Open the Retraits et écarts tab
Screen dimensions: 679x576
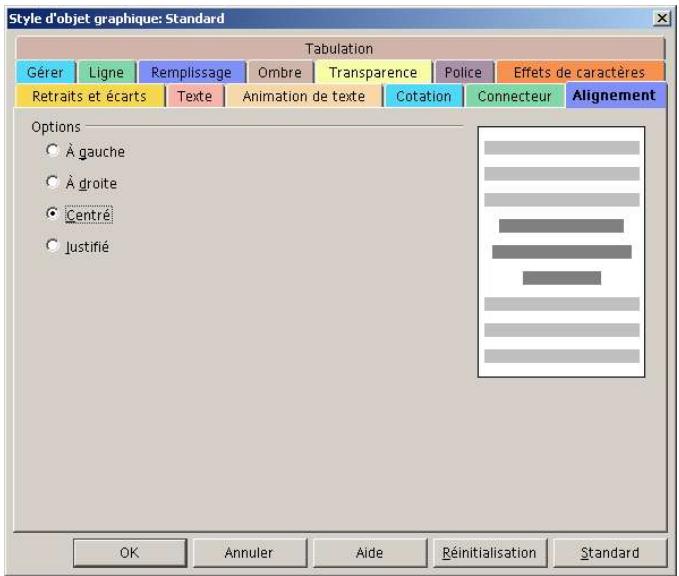pyautogui.click(x=89, y=96)
